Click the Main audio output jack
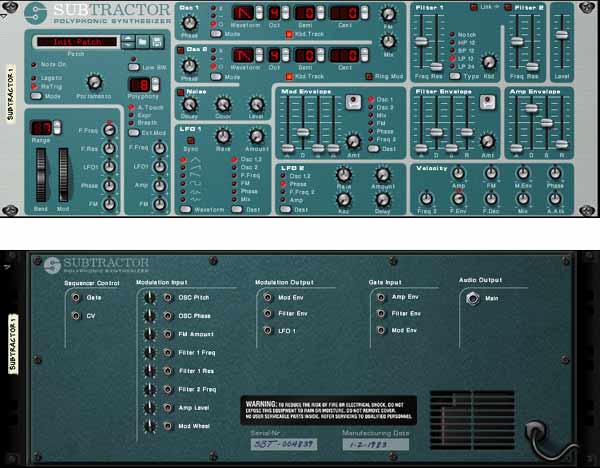The height and width of the screenshot is (468, 600). [473, 298]
